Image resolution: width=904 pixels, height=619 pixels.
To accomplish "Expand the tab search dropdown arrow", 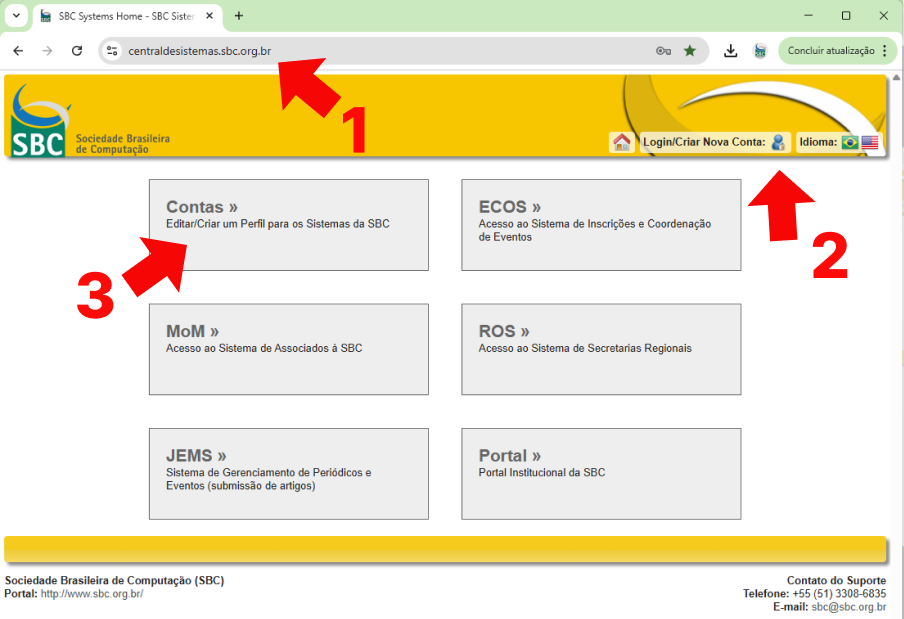I will pyautogui.click(x=15, y=16).
